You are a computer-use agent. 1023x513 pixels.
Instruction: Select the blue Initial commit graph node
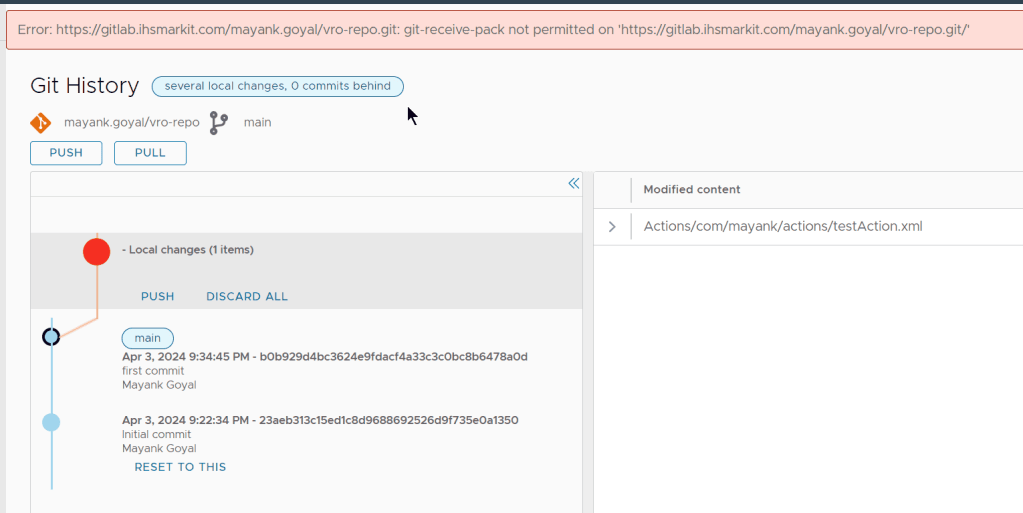tap(51, 422)
